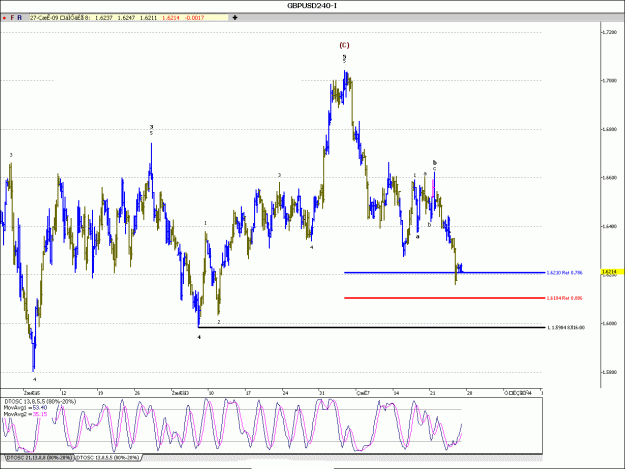The image size is (625, 469).
Task: Click the 1.7200 price axis label
Action: click(610, 32)
